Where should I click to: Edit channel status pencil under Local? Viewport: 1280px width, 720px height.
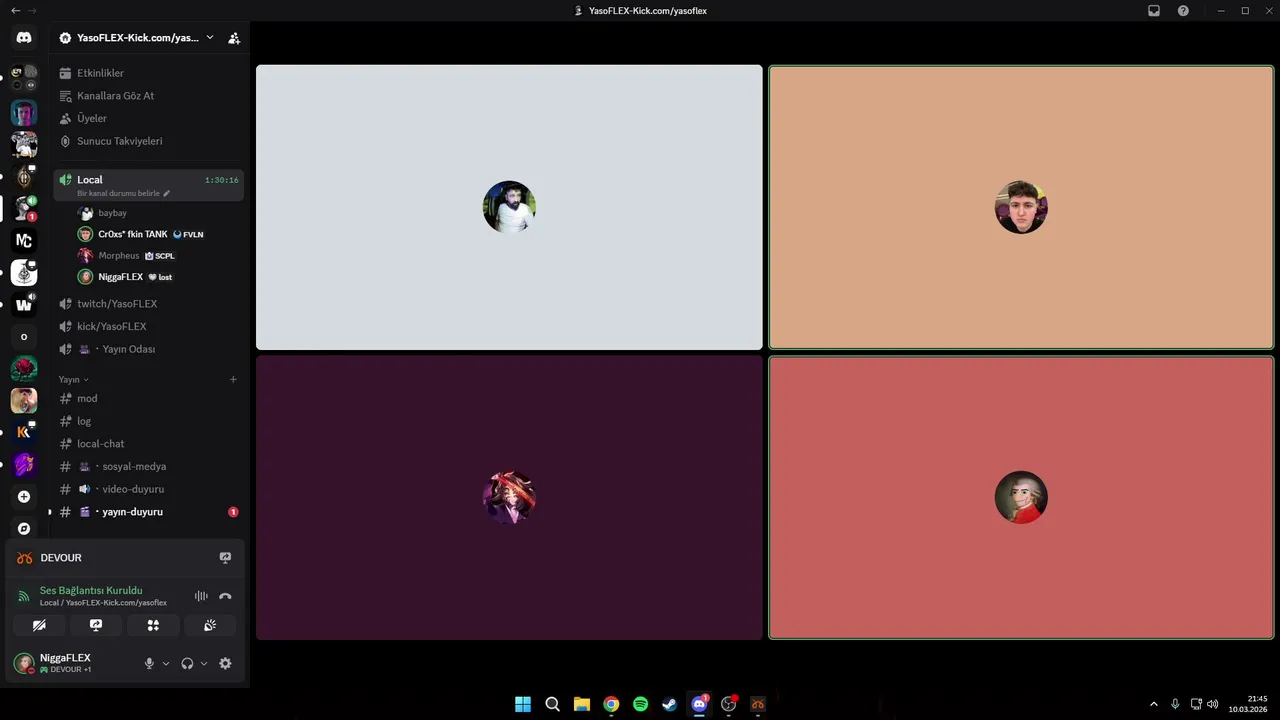click(167, 193)
